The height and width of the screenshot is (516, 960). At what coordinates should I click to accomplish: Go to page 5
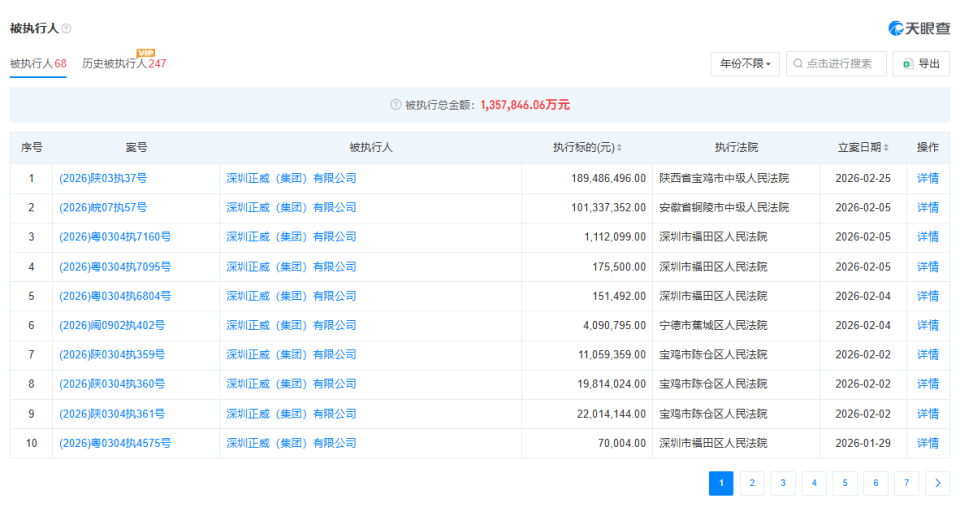coord(845,483)
